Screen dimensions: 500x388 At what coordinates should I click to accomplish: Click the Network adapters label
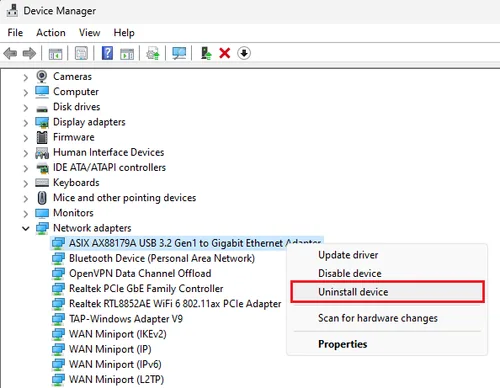click(x=92, y=228)
